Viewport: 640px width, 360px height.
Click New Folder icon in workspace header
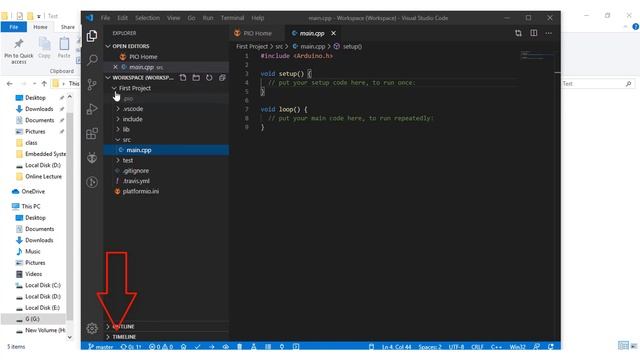coord(196,78)
